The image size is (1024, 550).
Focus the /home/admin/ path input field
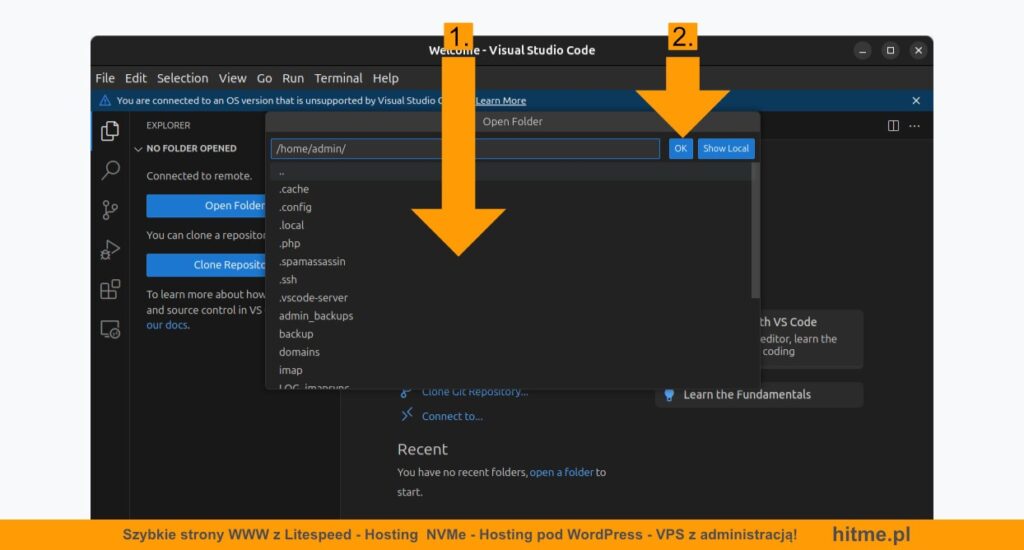pos(465,148)
